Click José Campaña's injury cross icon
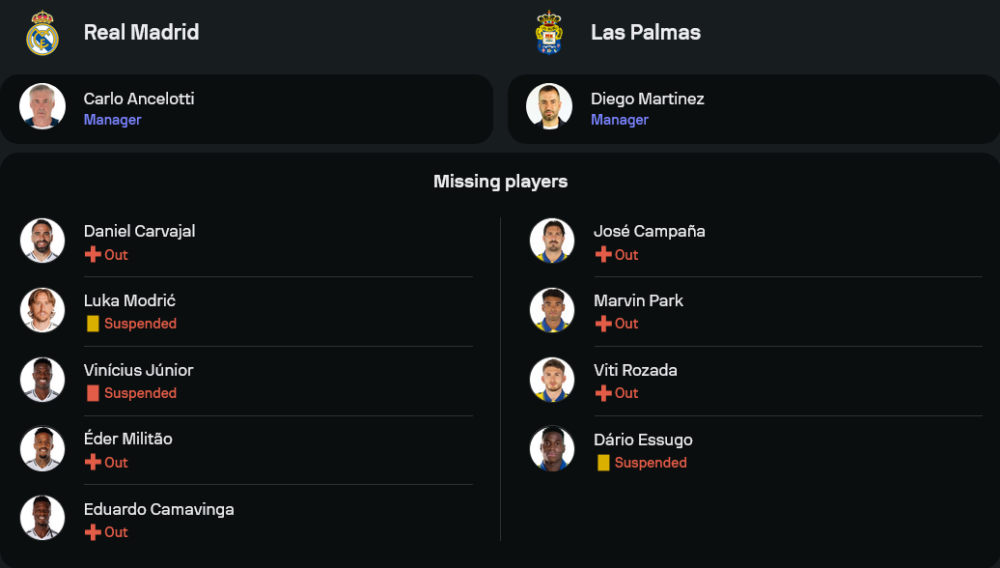This screenshot has height=568, width=1000. click(603, 255)
